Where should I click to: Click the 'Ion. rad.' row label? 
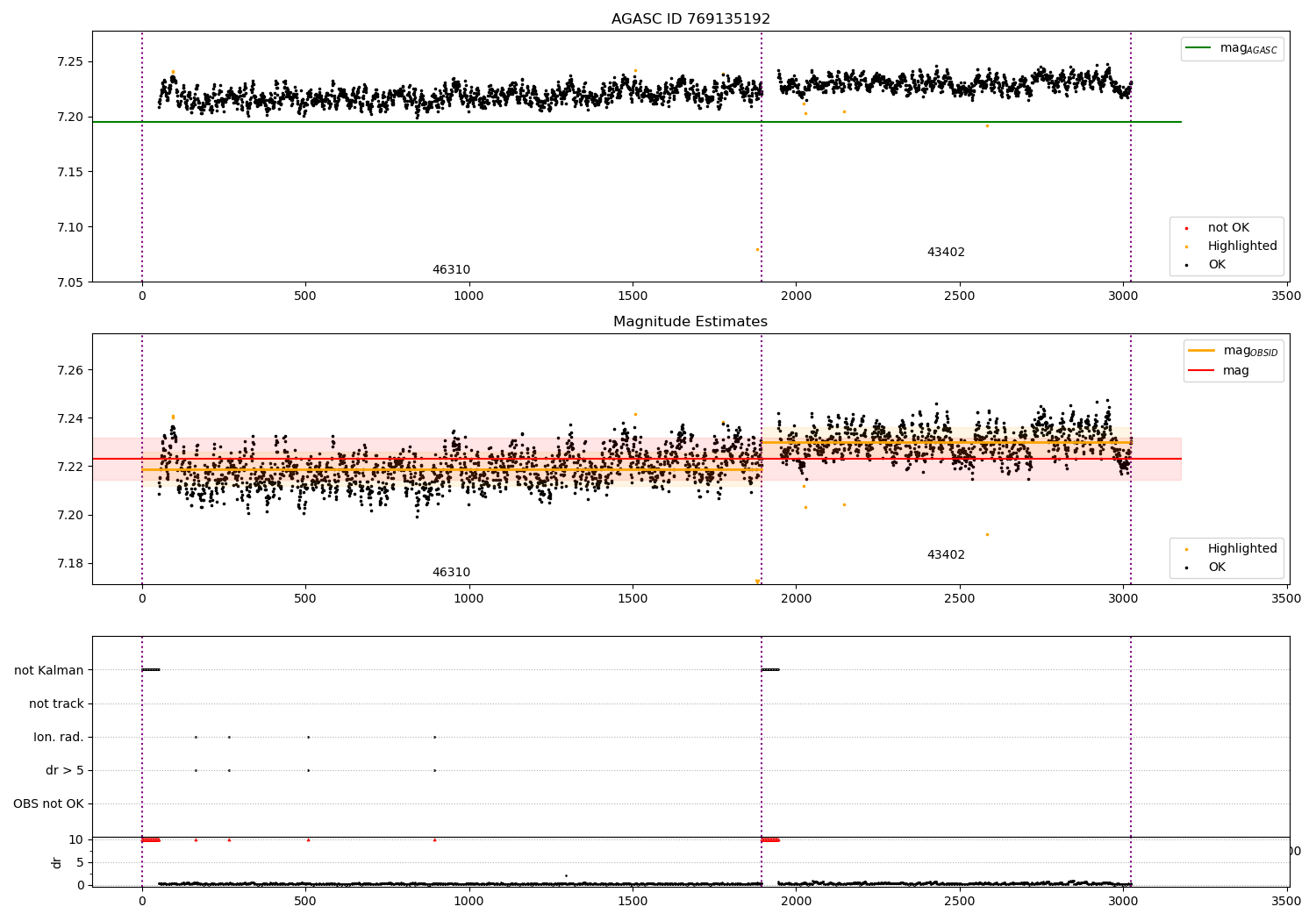coord(59,737)
